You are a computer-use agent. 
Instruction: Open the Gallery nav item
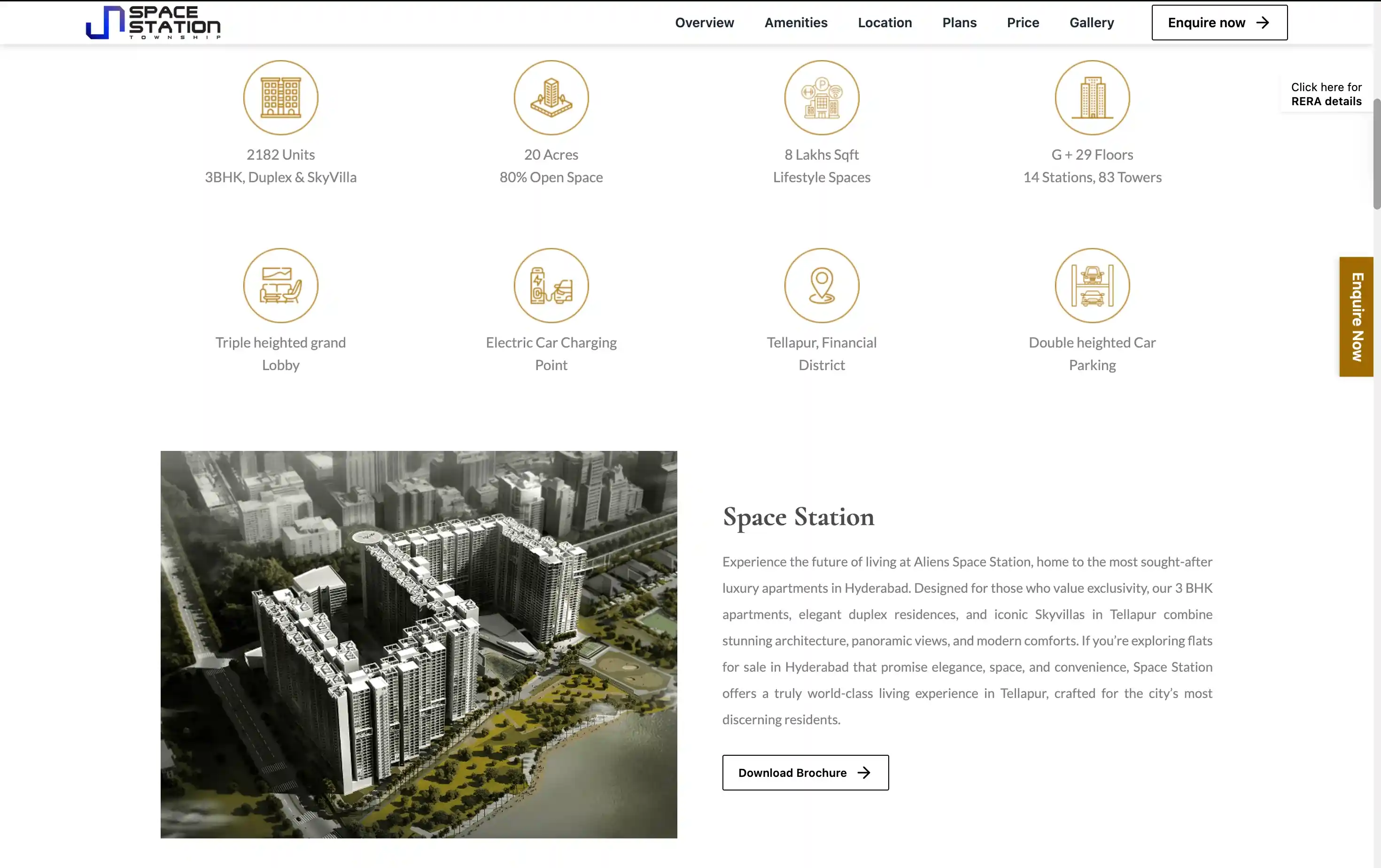click(x=1091, y=23)
